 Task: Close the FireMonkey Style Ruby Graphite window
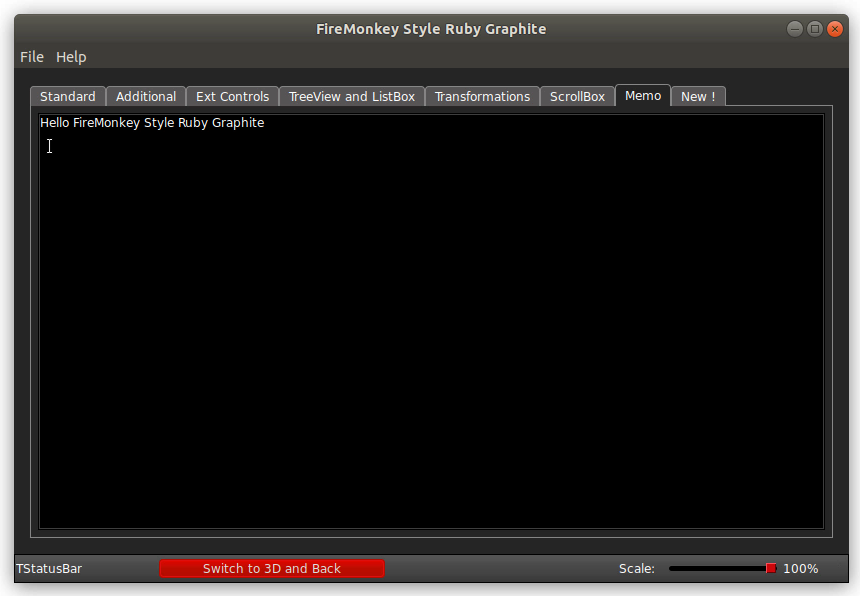click(x=835, y=29)
